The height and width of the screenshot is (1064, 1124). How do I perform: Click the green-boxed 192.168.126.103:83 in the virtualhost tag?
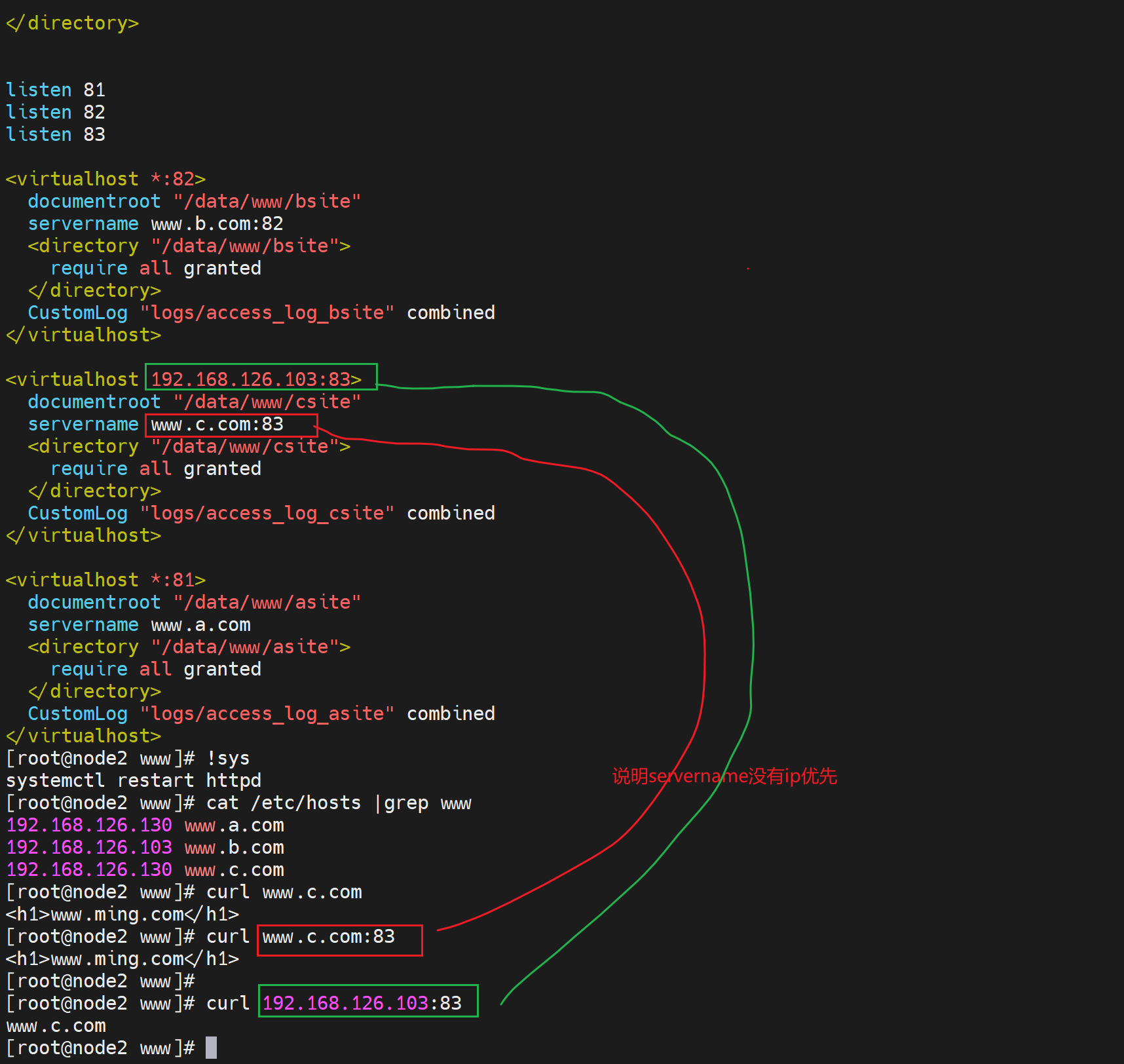(x=256, y=379)
